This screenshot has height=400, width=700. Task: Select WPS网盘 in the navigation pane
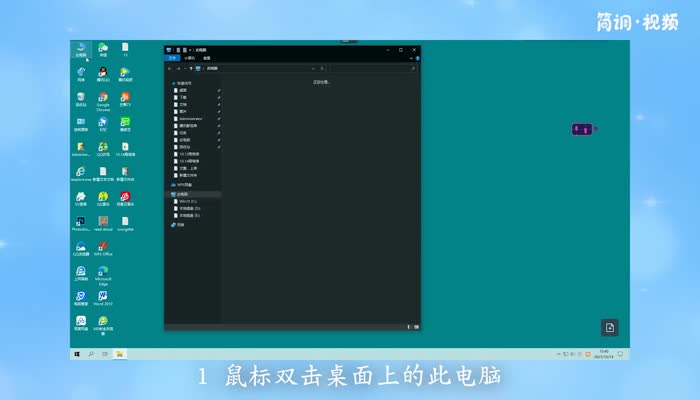(182, 184)
